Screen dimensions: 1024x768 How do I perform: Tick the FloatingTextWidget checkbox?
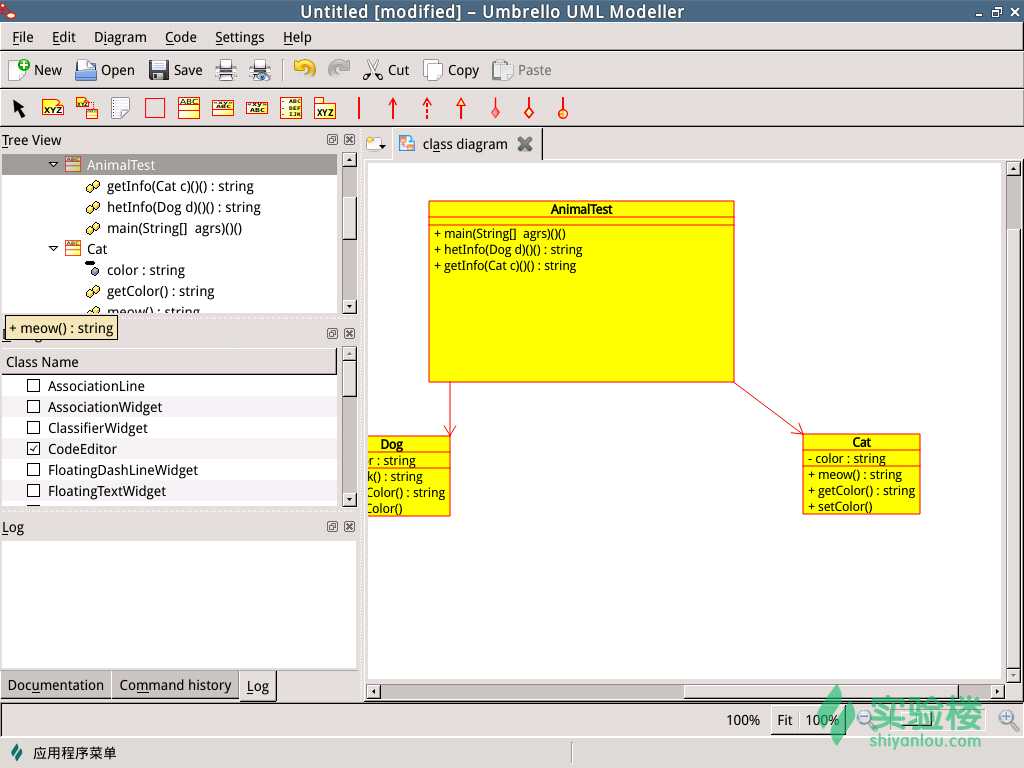[33, 490]
